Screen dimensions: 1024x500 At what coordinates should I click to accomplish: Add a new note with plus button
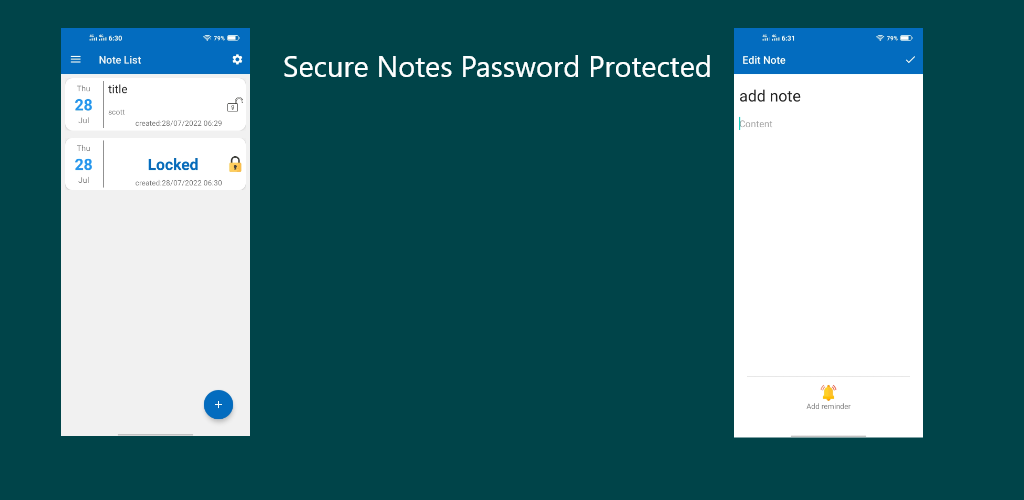pos(218,405)
